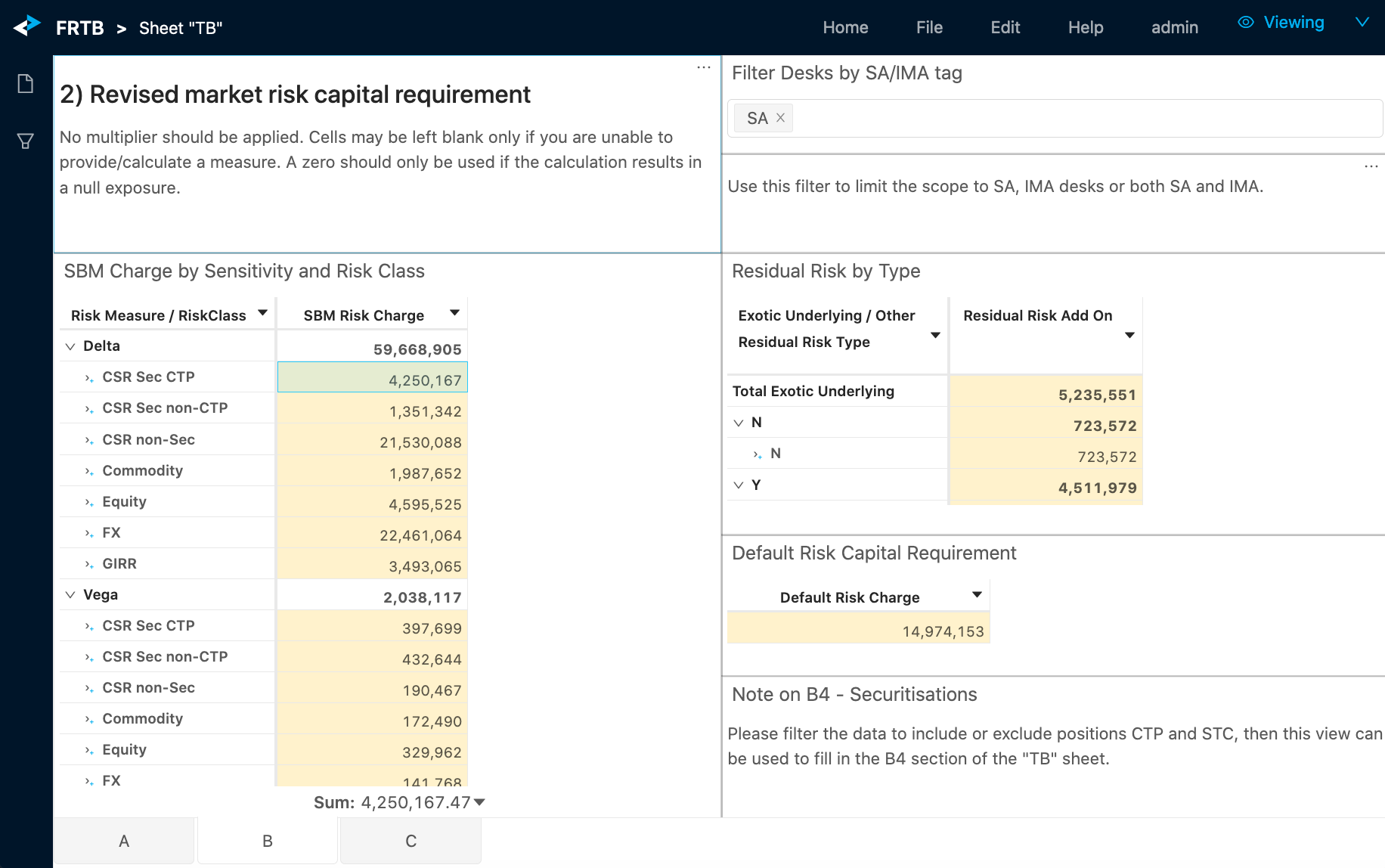Open the ellipsis menu above the filter description
This screenshot has height=868, width=1385.
[1371, 166]
